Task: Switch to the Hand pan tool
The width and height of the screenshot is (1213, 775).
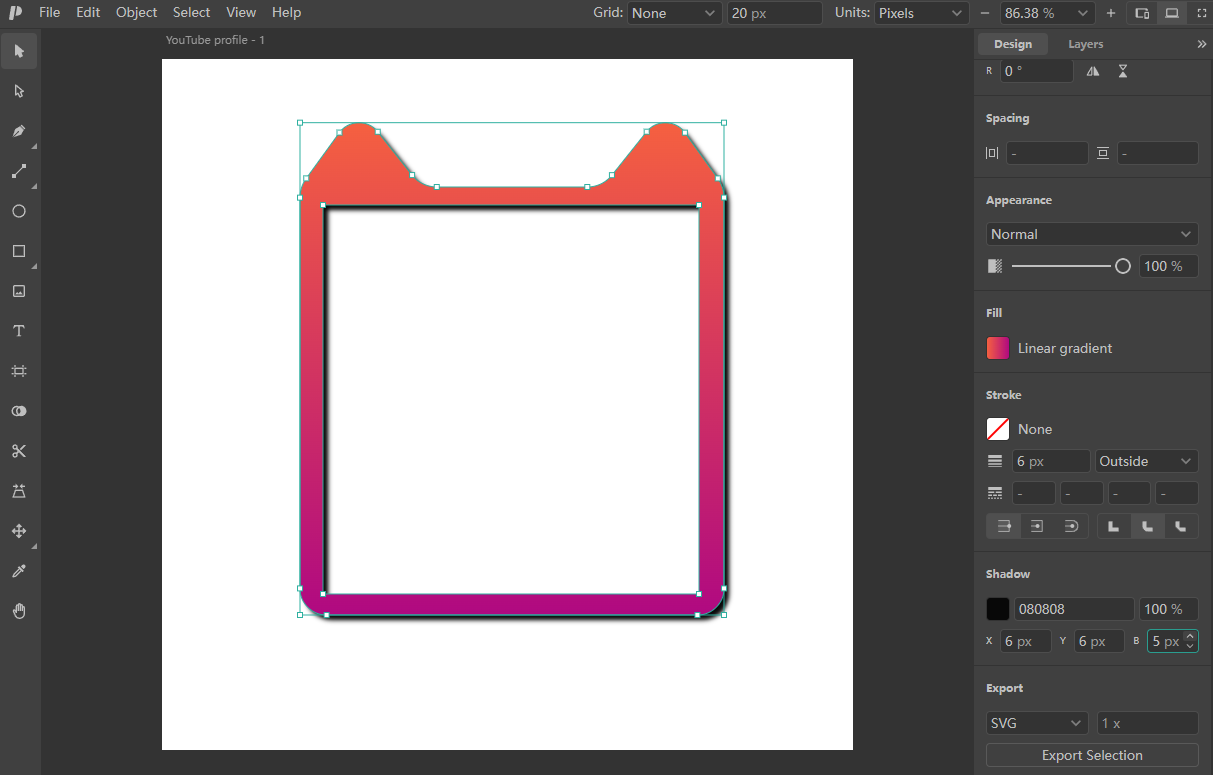Action: (19, 611)
